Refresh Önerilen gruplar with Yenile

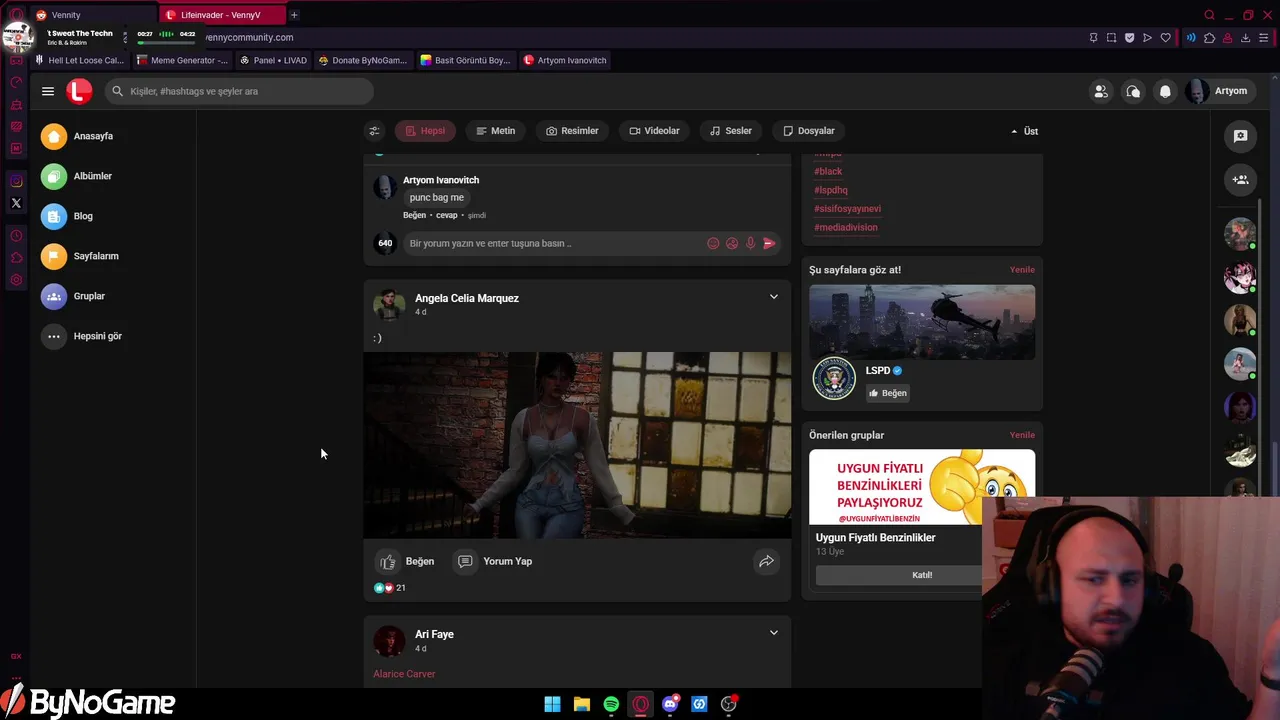(x=1022, y=435)
